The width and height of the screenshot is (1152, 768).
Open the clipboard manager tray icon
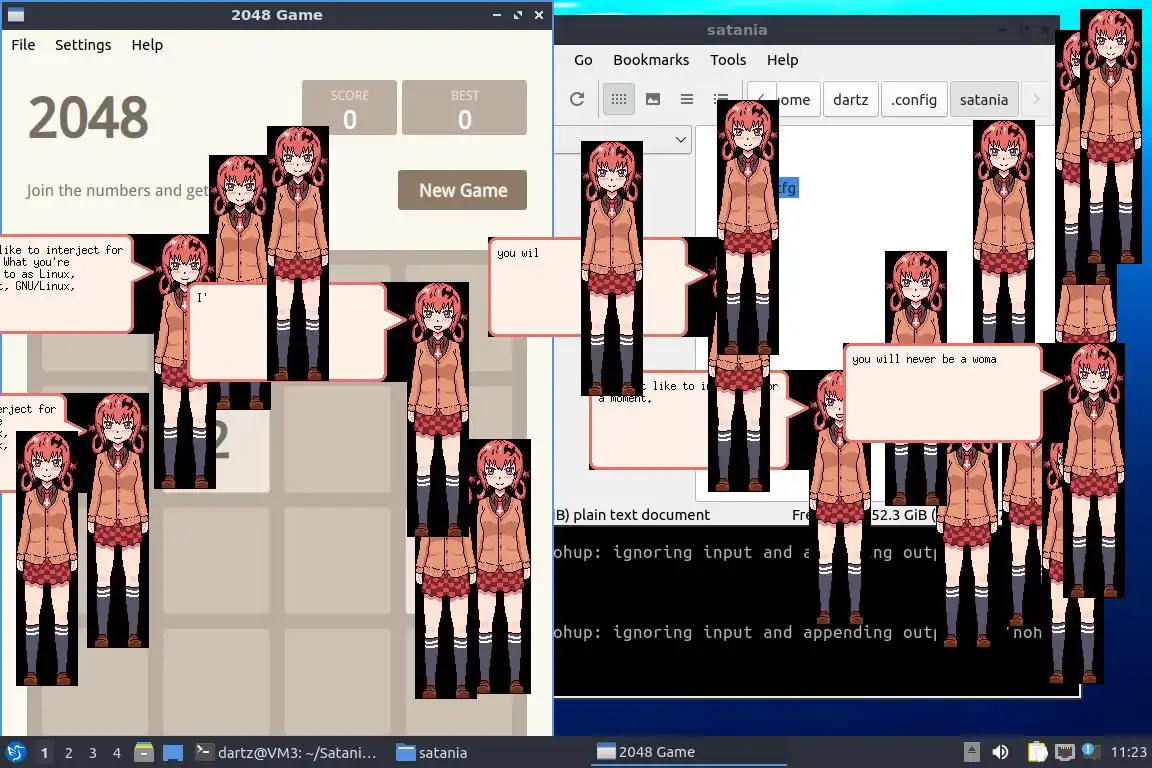[1037, 753]
